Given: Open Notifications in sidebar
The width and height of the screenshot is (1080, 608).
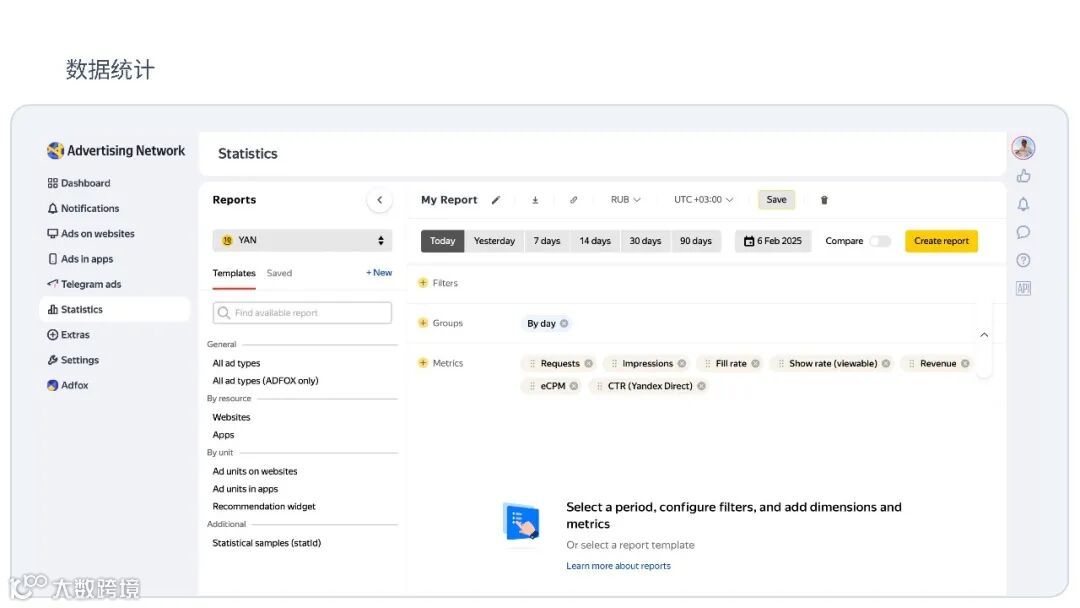Looking at the screenshot, I should (83, 209).
